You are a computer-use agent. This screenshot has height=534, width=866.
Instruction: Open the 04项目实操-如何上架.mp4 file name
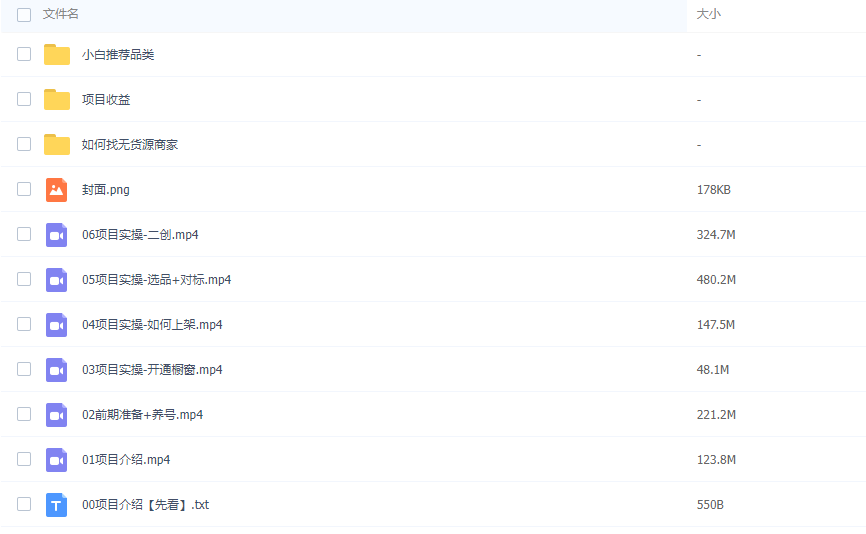[x=152, y=325]
